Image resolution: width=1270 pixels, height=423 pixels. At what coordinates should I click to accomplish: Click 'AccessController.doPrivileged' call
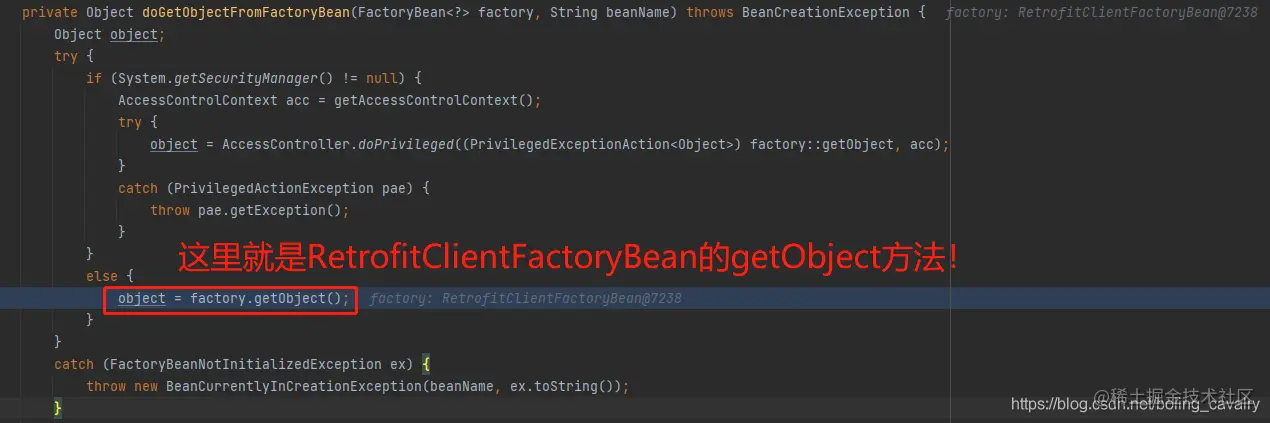tap(336, 144)
